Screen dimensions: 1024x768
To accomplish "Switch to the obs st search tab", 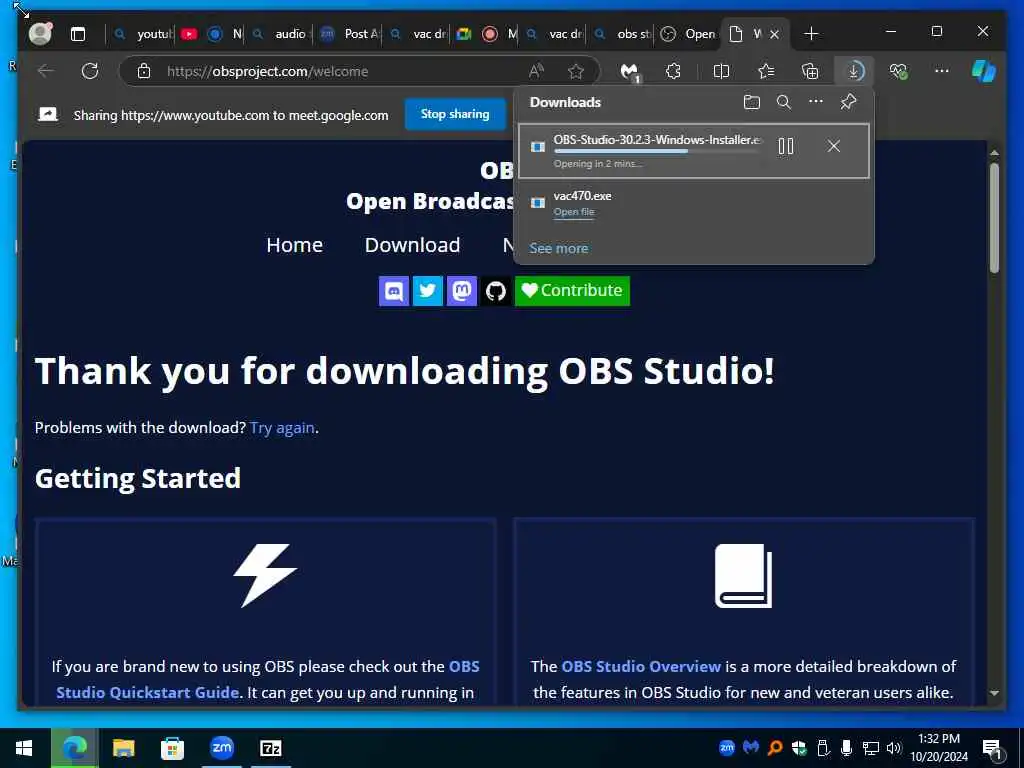I will click(623, 34).
